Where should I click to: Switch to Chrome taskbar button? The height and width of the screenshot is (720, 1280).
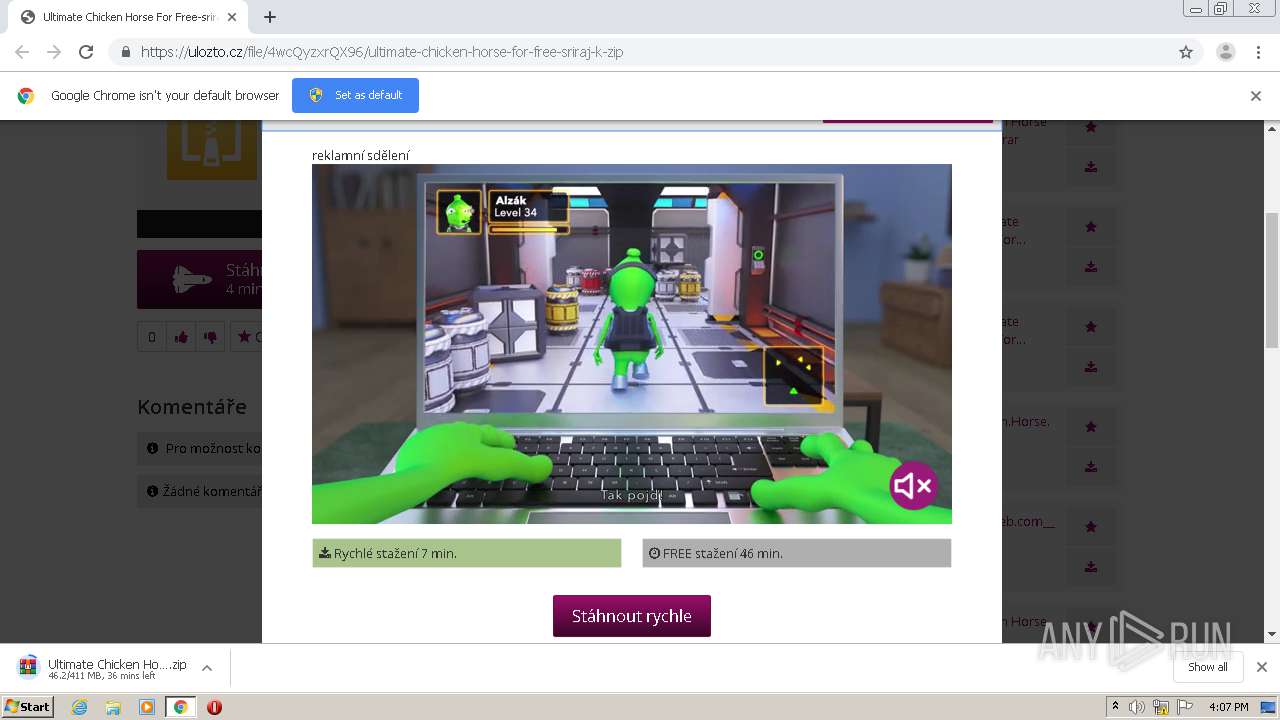click(180, 707)
